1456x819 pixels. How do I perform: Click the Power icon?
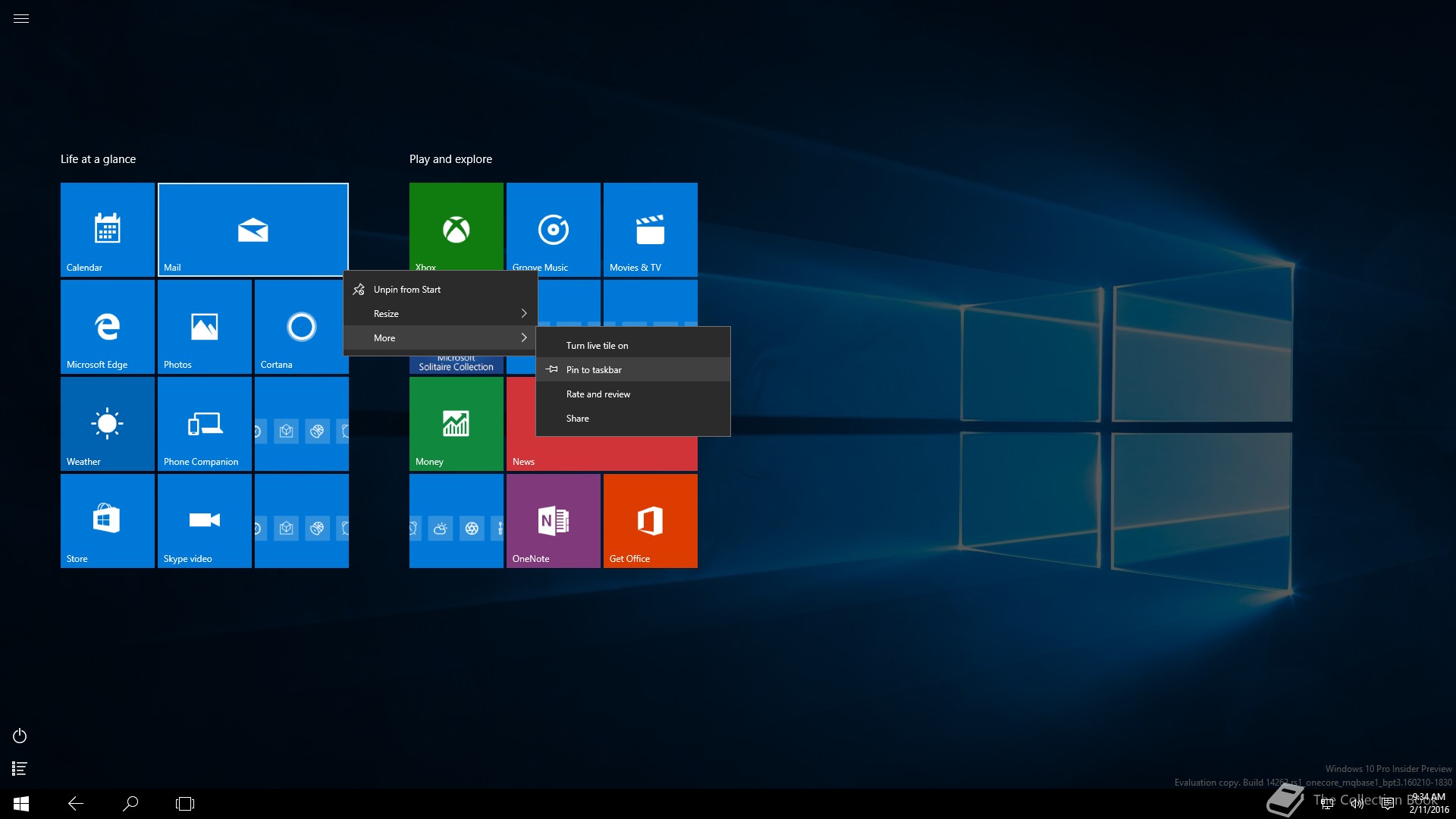(20, 736)
